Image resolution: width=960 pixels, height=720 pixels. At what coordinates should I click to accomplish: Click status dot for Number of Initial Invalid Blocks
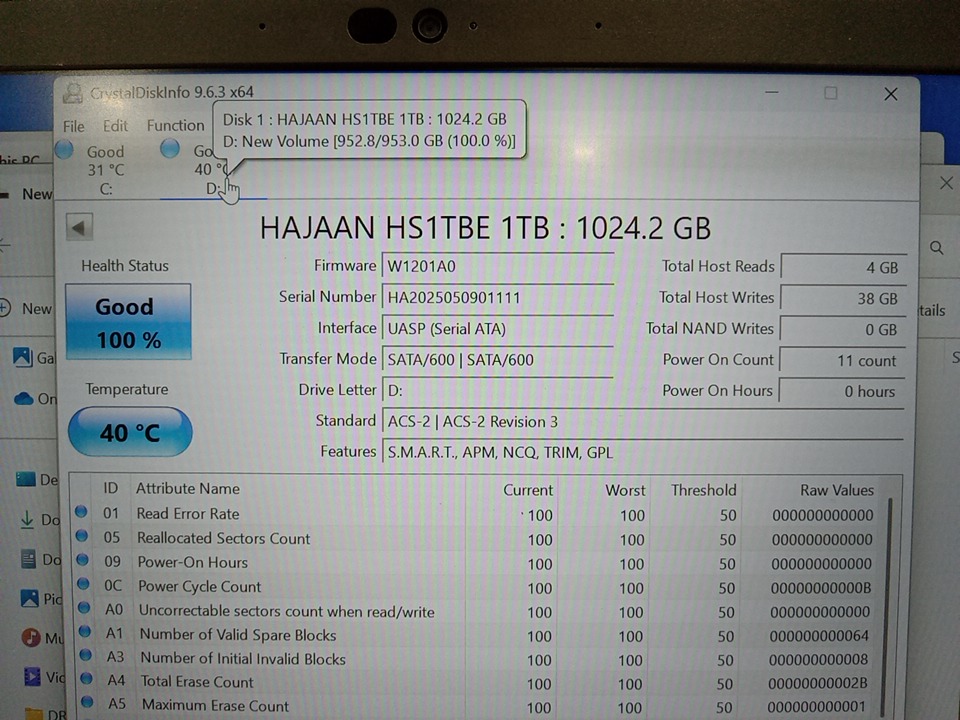tap(86, 655)
